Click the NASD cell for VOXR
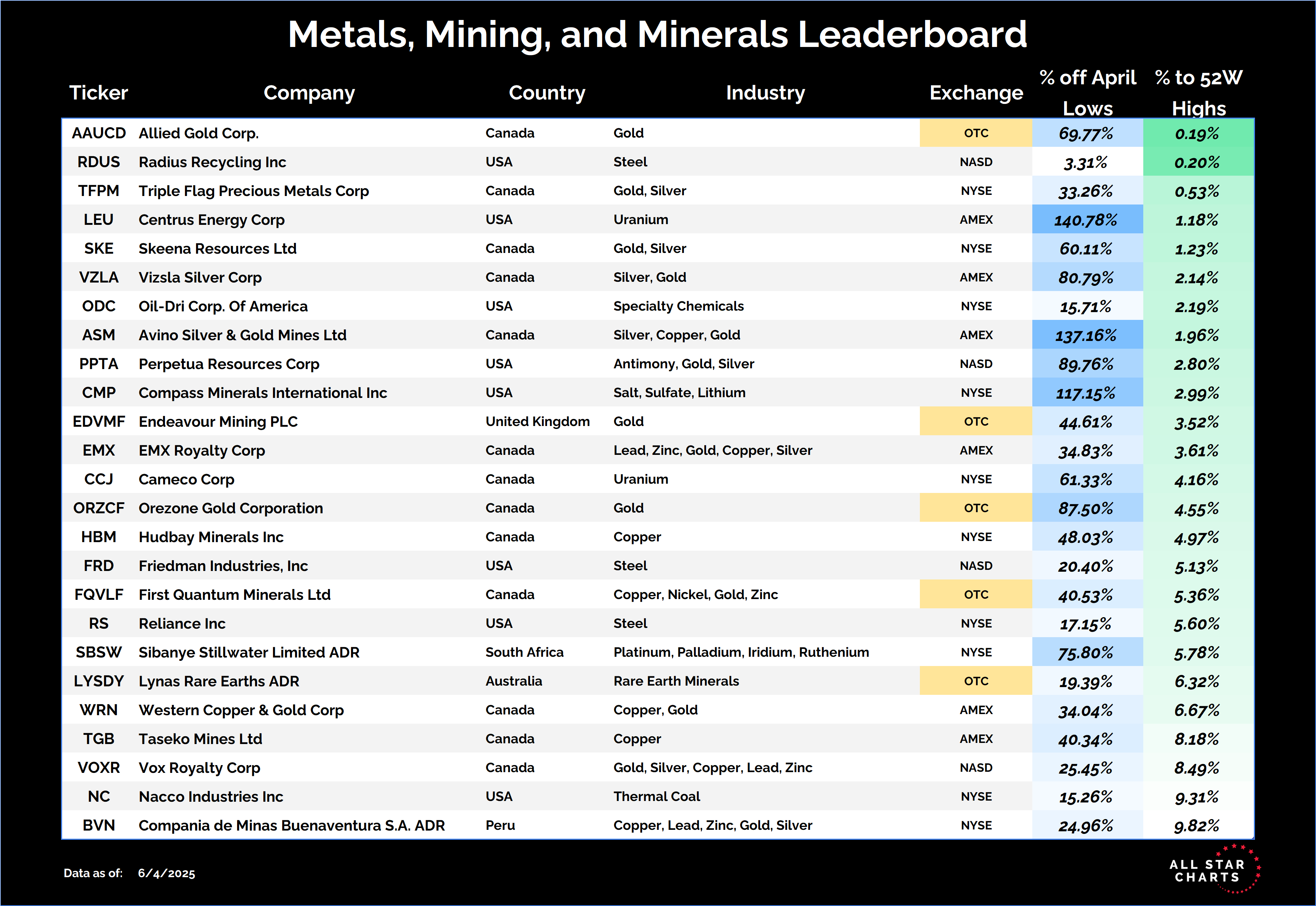The height and width of the screenshot is (906, 1316). [976, 767]
